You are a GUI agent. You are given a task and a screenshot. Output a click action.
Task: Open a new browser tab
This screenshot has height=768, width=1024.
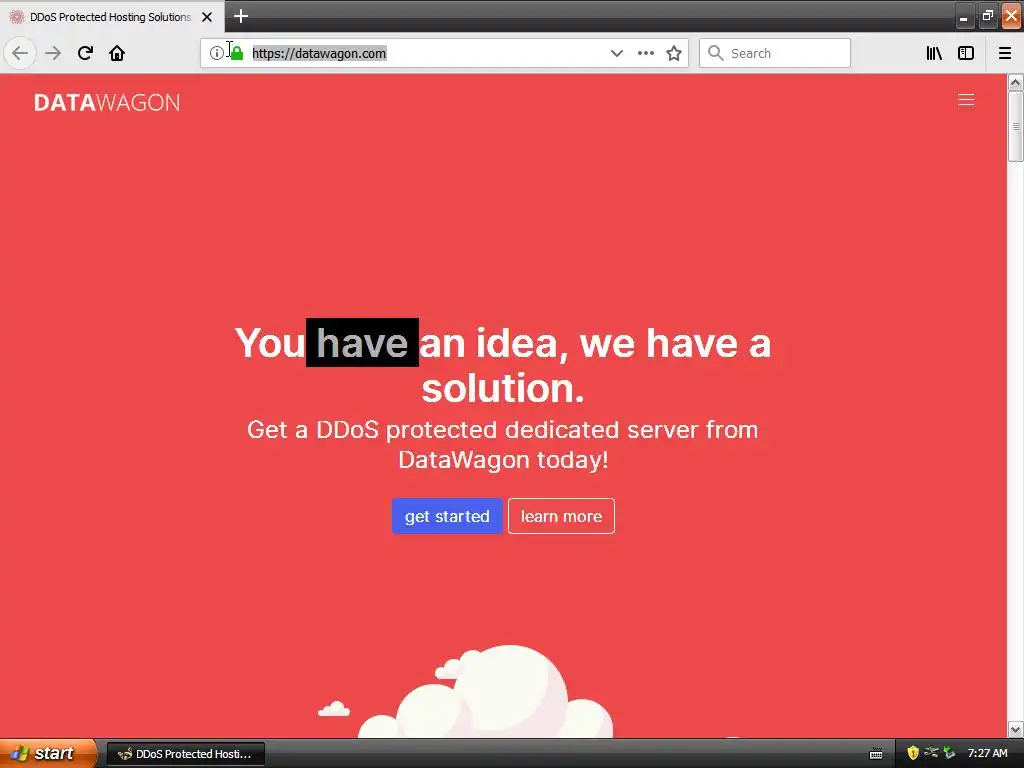coord(241,16)
